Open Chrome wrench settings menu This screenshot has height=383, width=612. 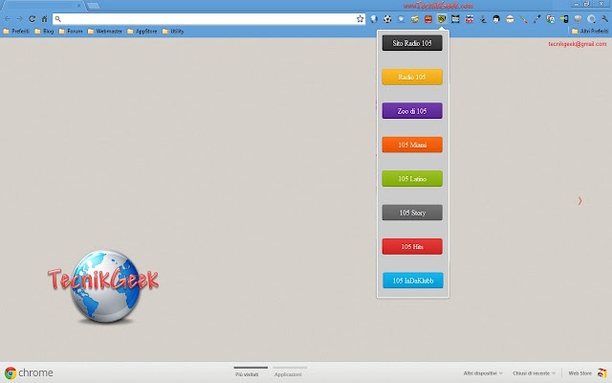[x=605, y=19]
